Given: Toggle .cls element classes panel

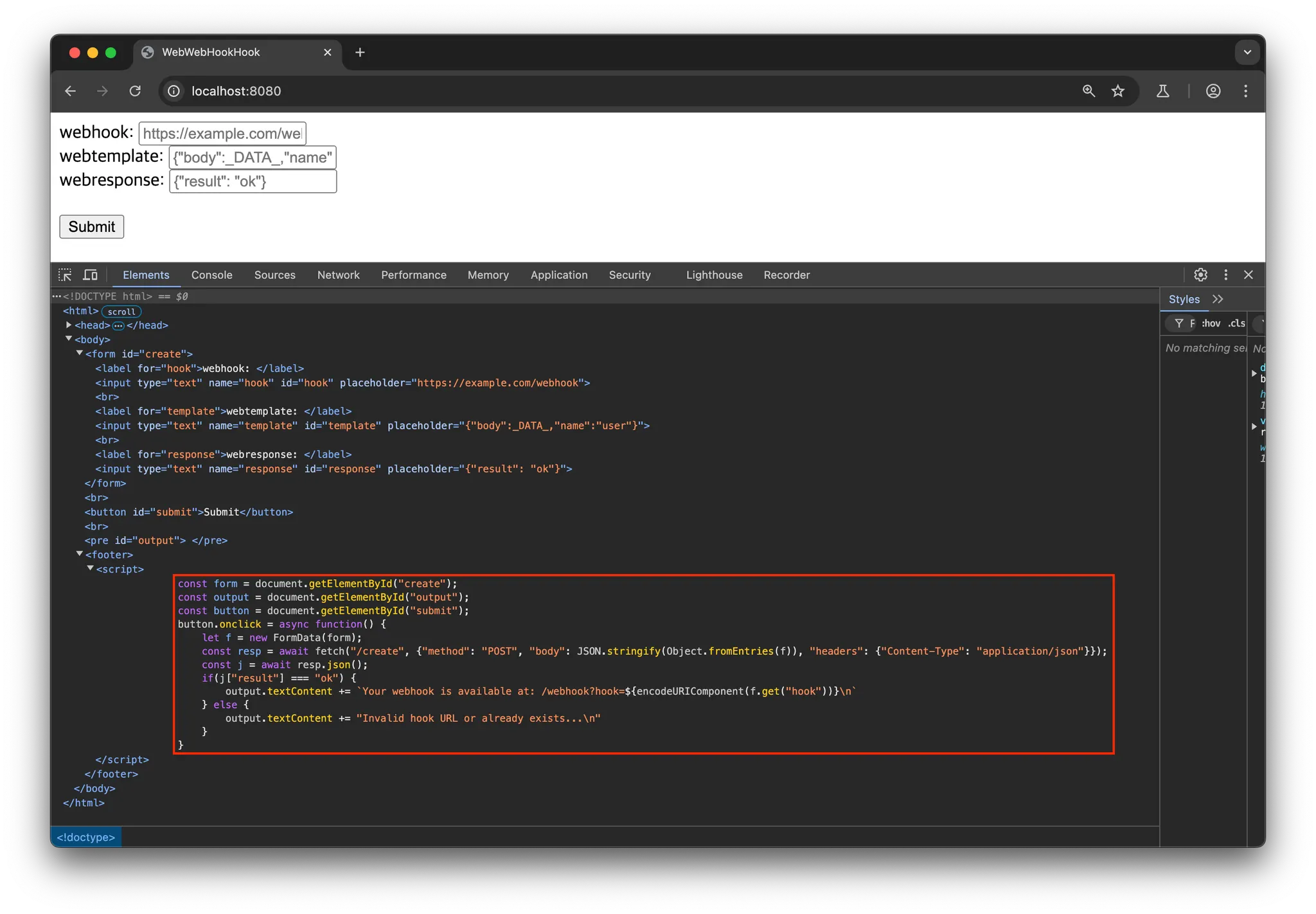Looking at the screenshot, I should (x=1236, y=323).
